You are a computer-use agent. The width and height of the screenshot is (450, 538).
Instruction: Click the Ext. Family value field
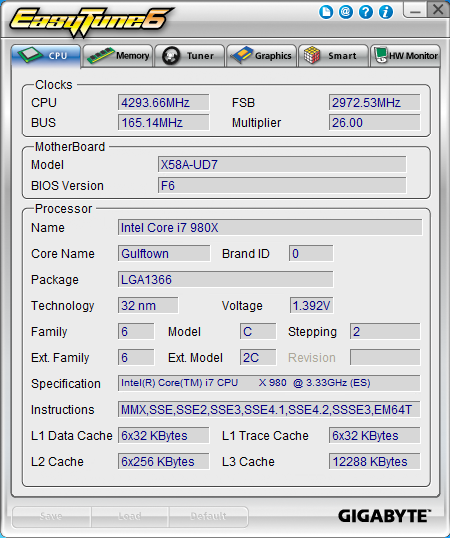tap(136, 358)
